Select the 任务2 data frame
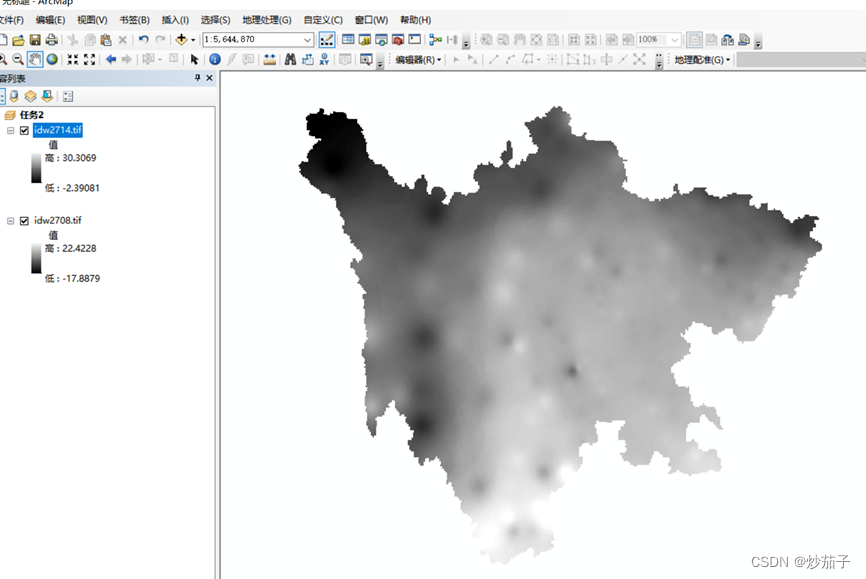 [x=33, y=115]
